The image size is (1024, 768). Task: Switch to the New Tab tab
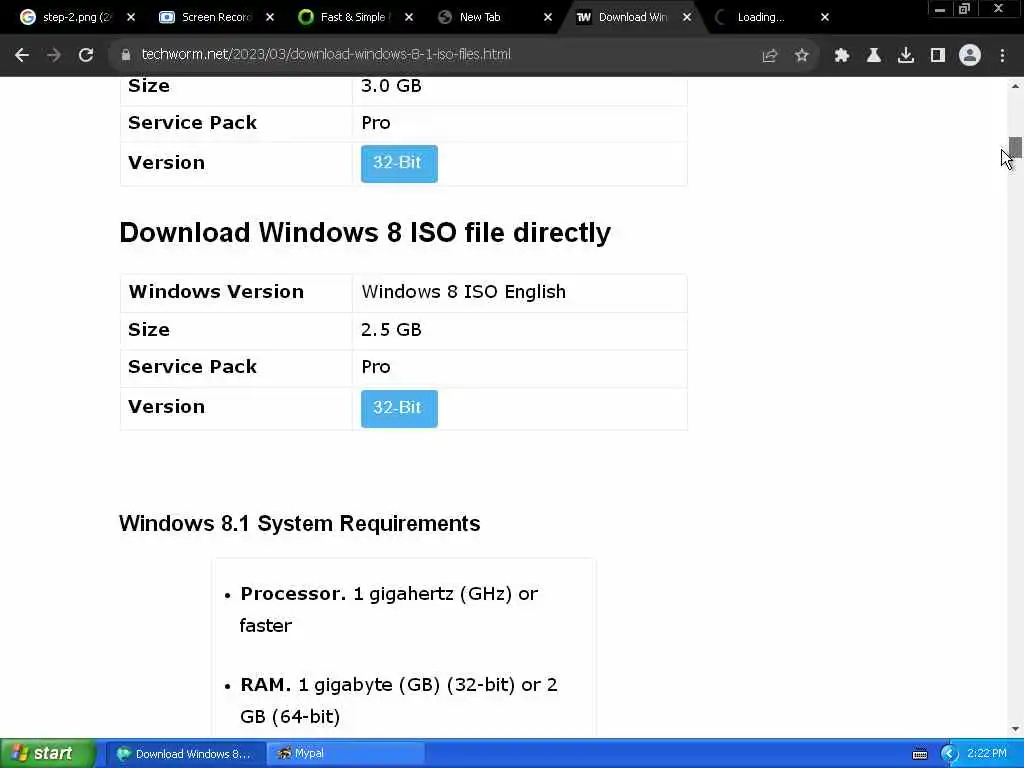pyautogui.click(x=480, y=18)
